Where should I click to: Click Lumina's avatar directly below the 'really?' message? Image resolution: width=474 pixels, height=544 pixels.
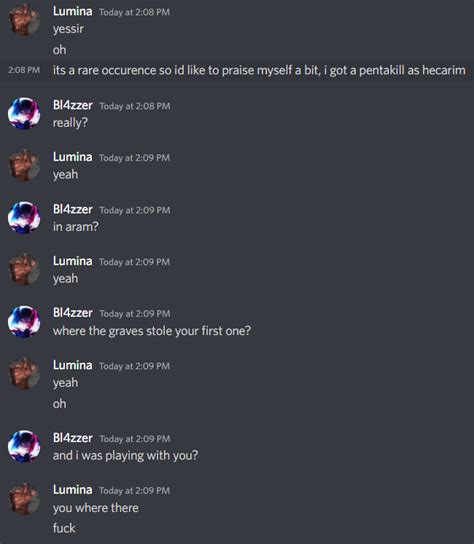click(x=24, y=165)
